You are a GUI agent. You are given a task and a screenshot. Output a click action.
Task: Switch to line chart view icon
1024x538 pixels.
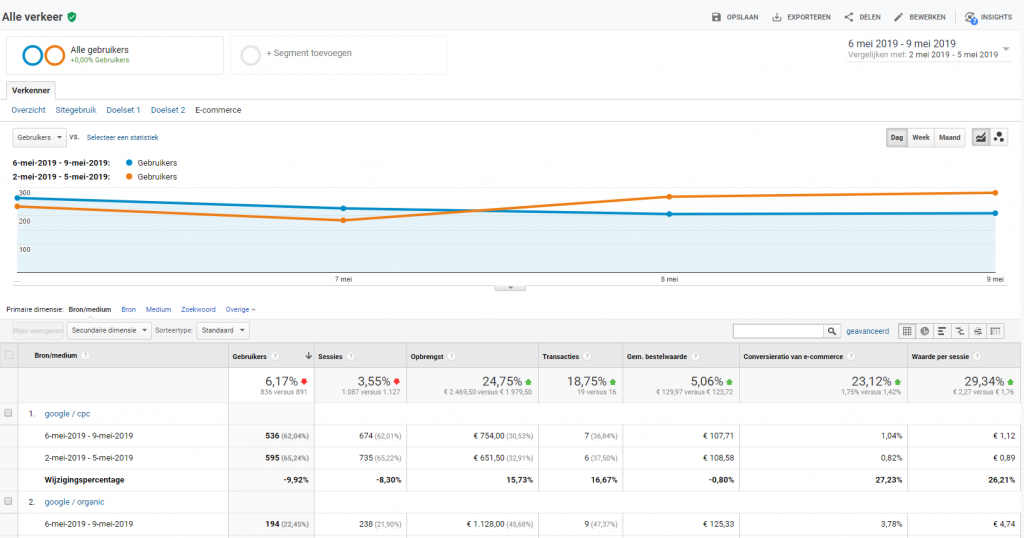click(981, 137)
